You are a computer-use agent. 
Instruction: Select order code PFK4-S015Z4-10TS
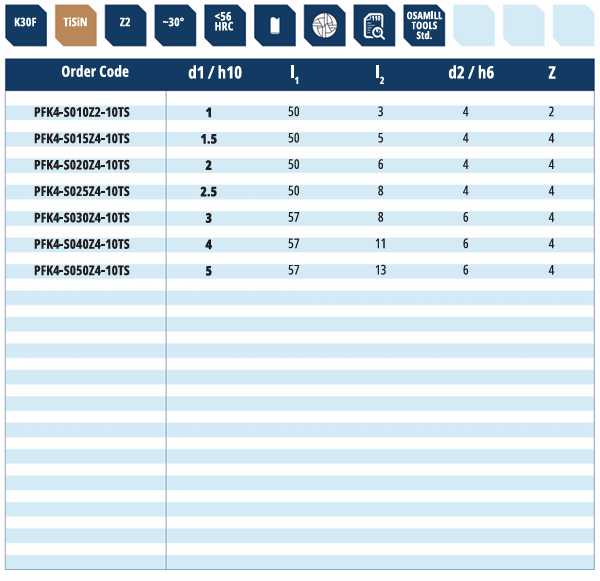pyautogui.click(x=81, y=138)
